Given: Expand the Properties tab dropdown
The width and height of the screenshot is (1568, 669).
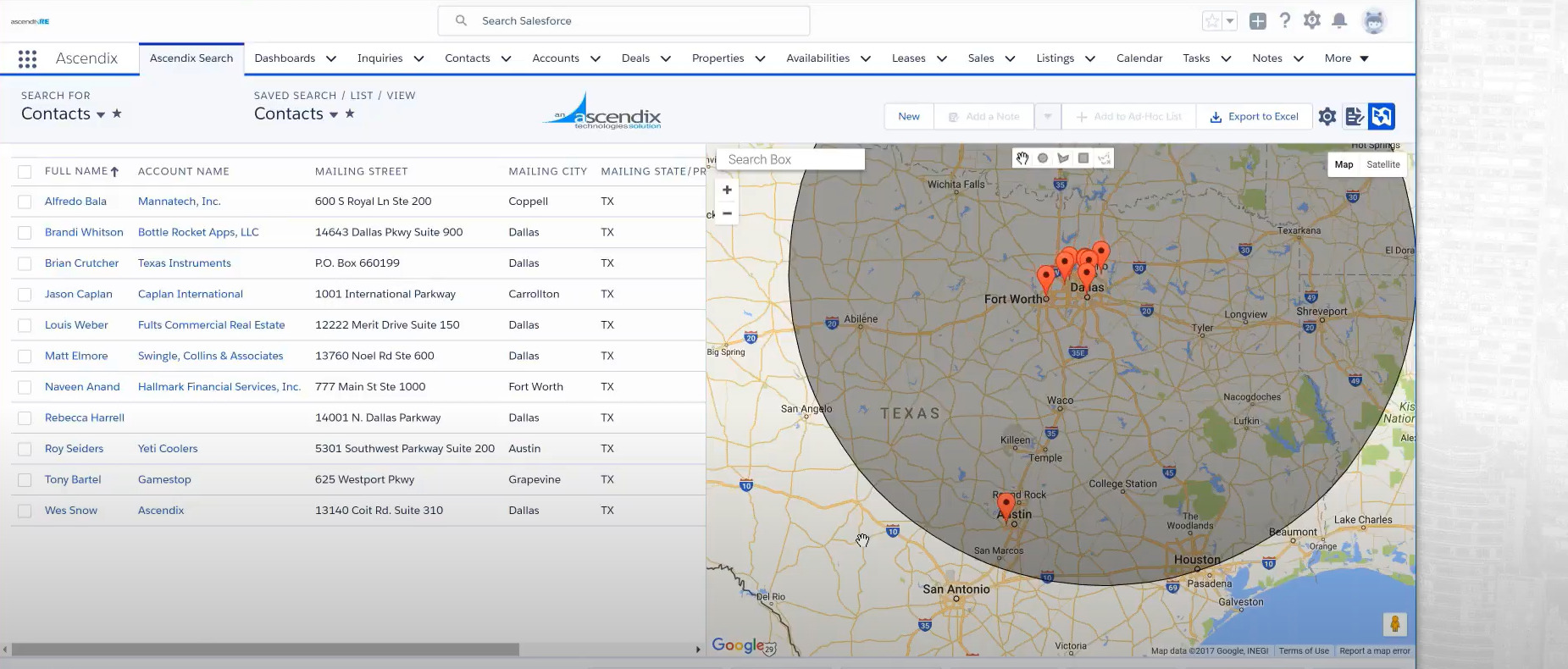Looking at the screenshot, I should coord(760,58).
